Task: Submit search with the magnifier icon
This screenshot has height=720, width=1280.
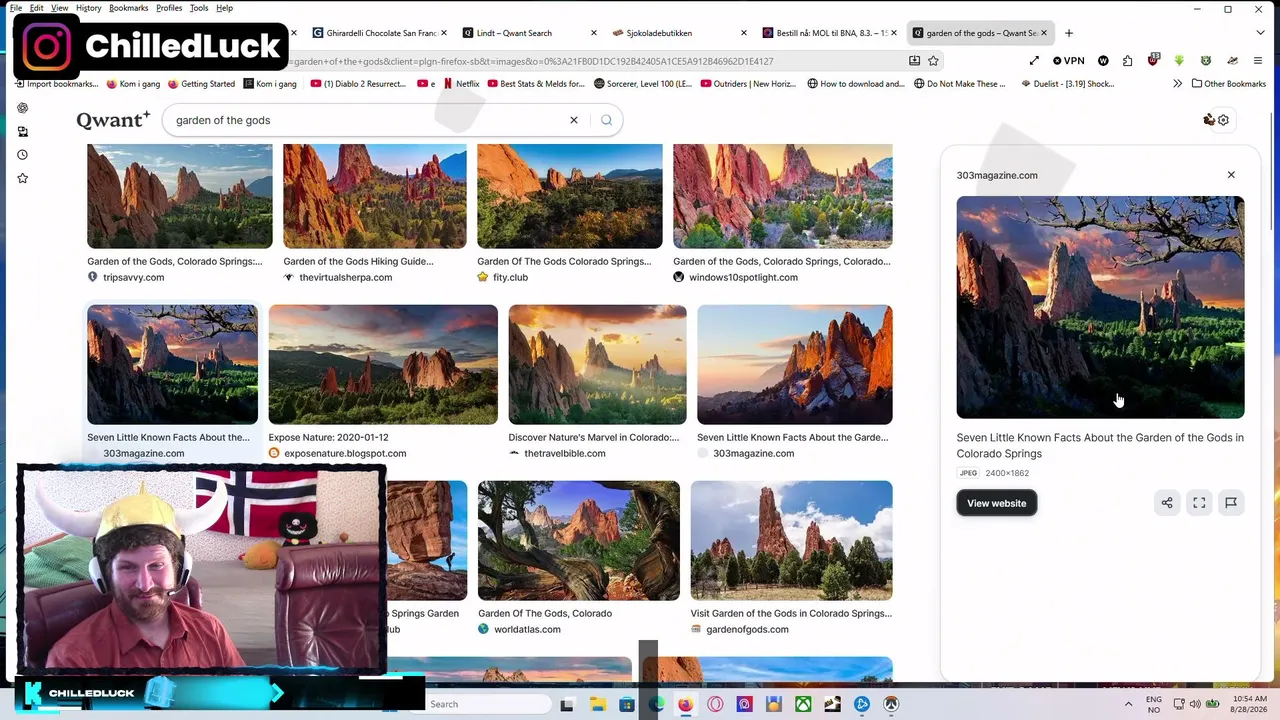Action: click(606, 120)
